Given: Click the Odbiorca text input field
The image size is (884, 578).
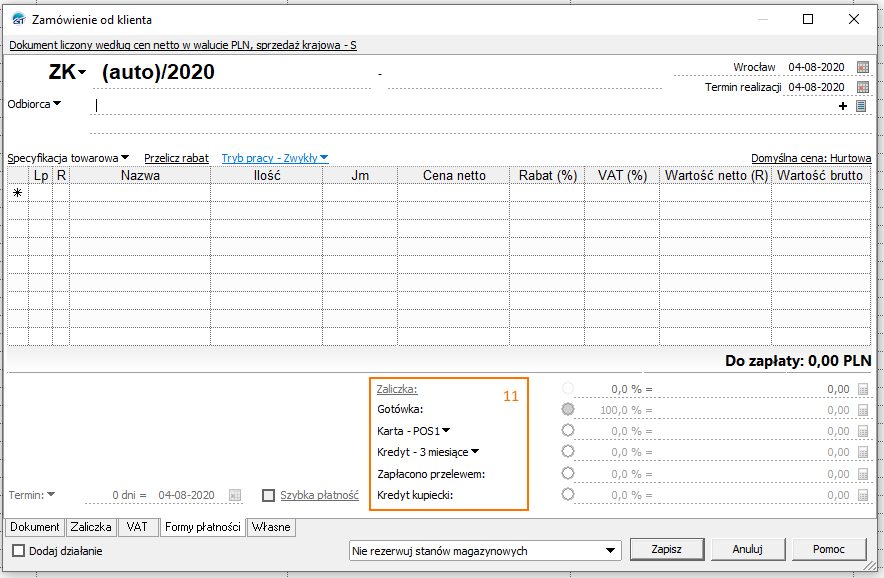Looking at the screenshot, I should coord(460,106).
